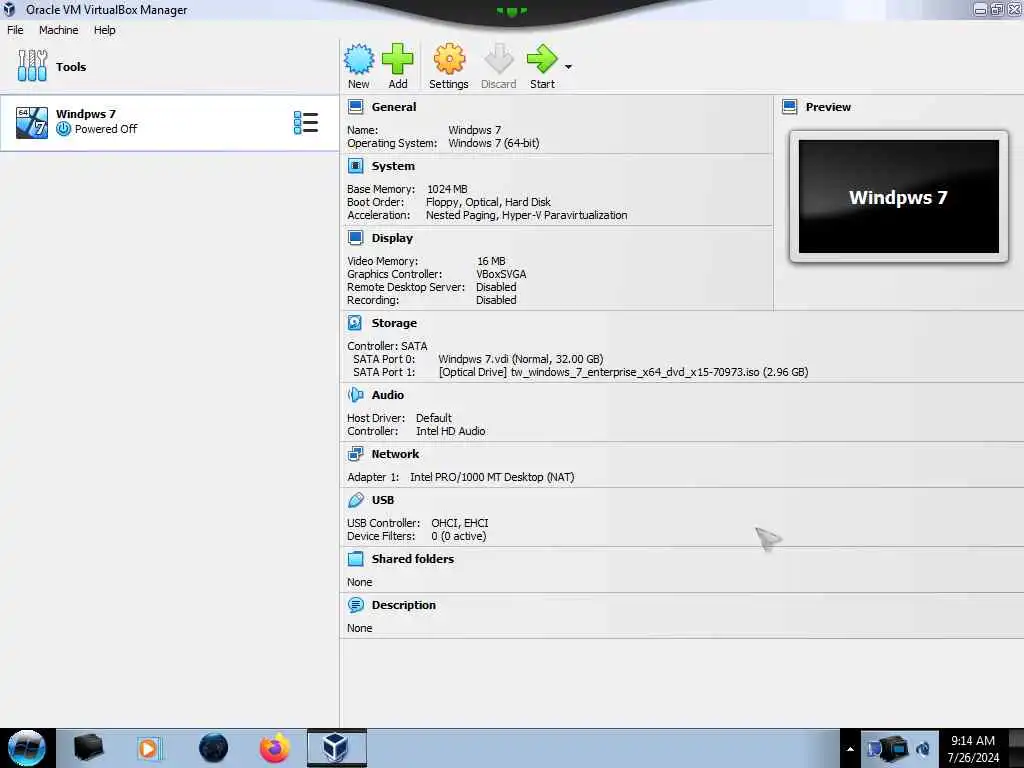Click the OHCI, EHCI USB controller value
The height and width of the screenshot is (768, 1024).
pyautogui.click(x=460, y=523)
